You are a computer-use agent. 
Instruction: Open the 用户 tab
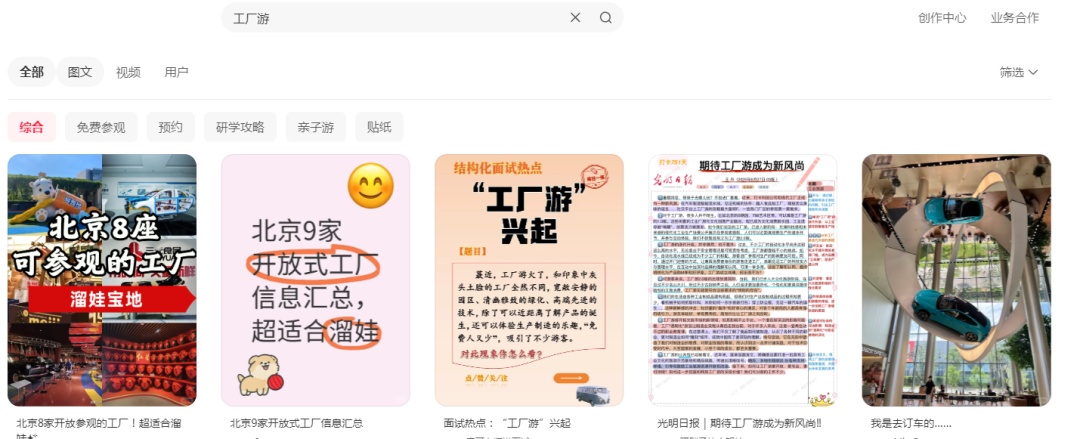click(x=176, y=72)
